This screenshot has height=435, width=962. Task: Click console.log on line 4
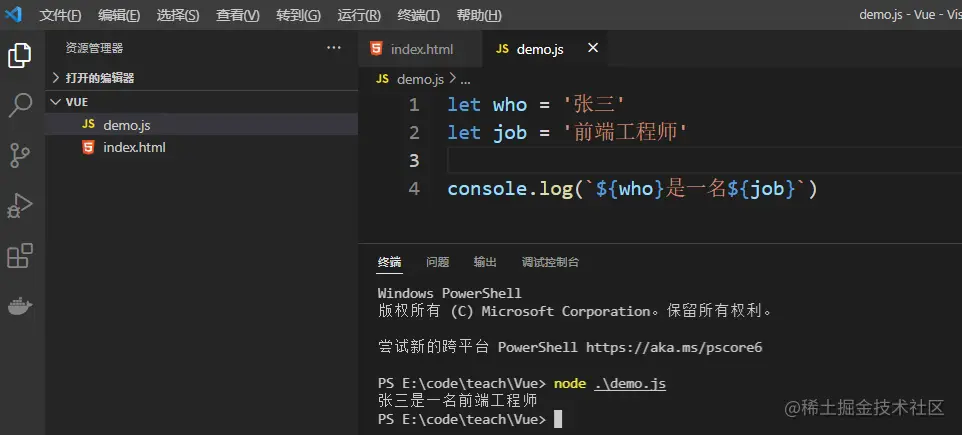[509, 188]
